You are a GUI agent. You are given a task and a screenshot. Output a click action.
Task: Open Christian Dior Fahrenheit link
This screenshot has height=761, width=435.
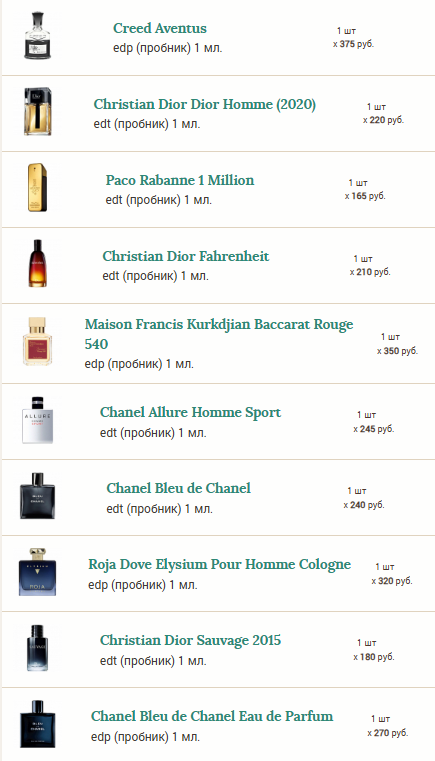(x=185, y=256)
